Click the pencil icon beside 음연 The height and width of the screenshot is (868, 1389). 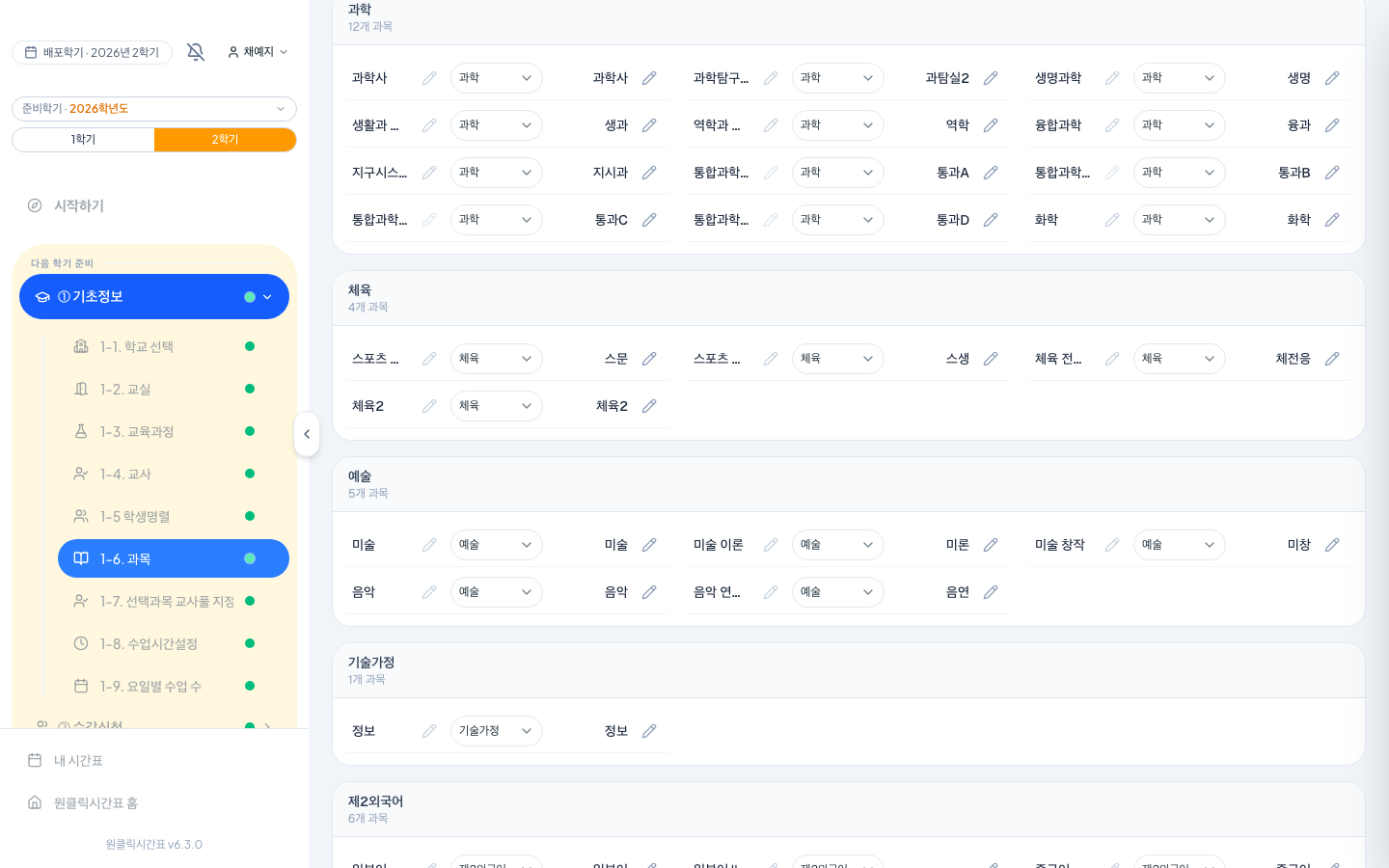[991, 592]
